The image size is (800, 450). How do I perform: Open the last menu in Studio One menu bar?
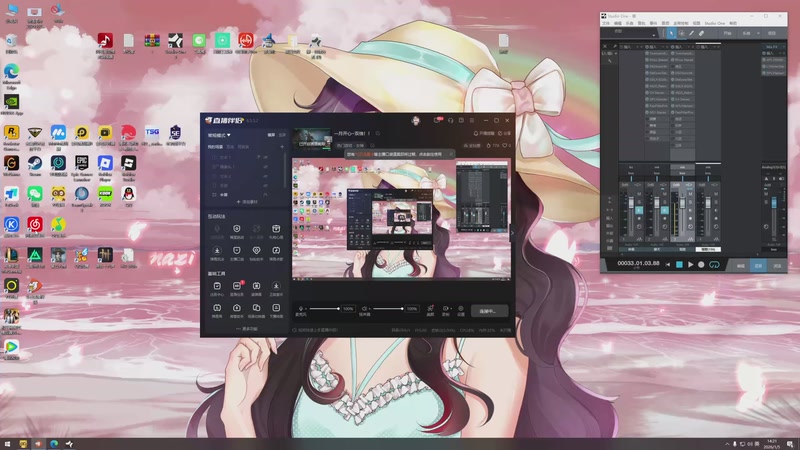(733, 23)
